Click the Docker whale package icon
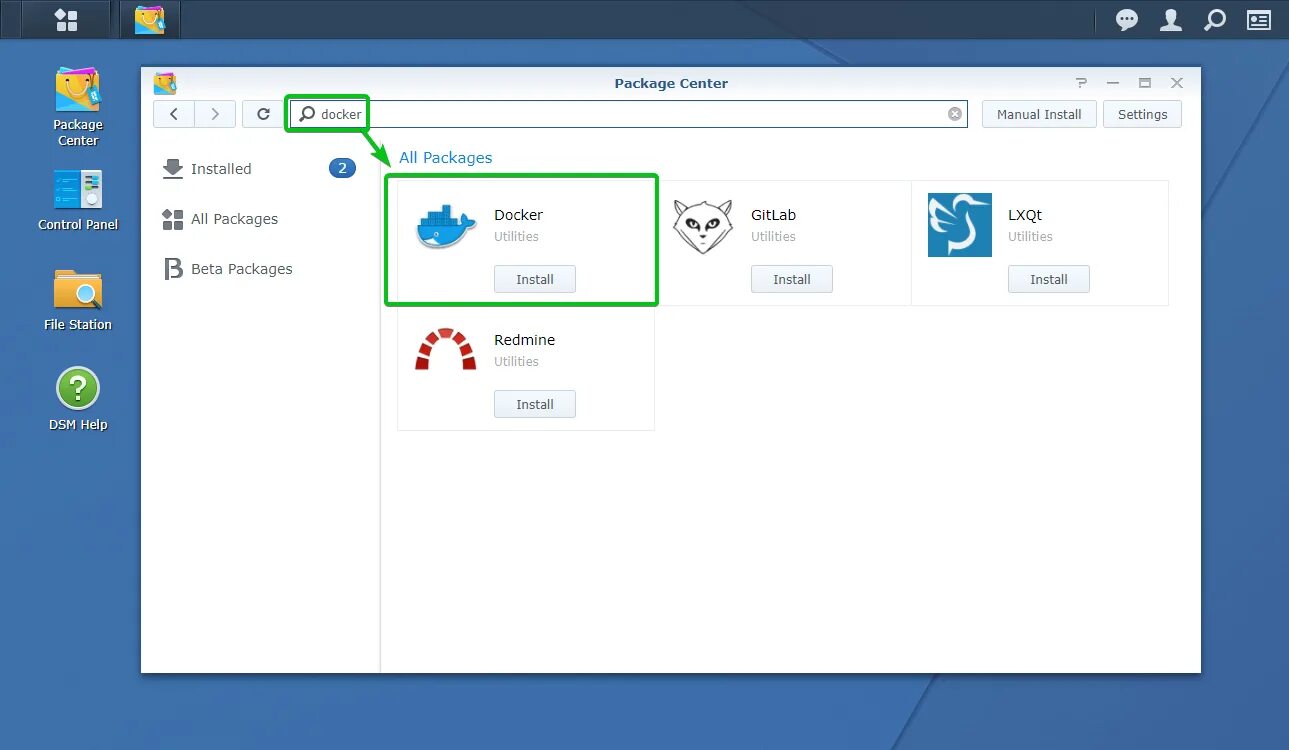 pyautogui.click(x=446, y=225)
